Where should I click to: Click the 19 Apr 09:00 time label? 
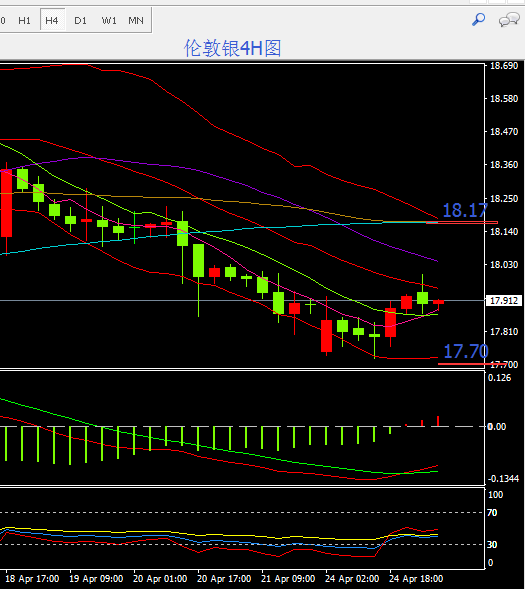pos(96,578)
